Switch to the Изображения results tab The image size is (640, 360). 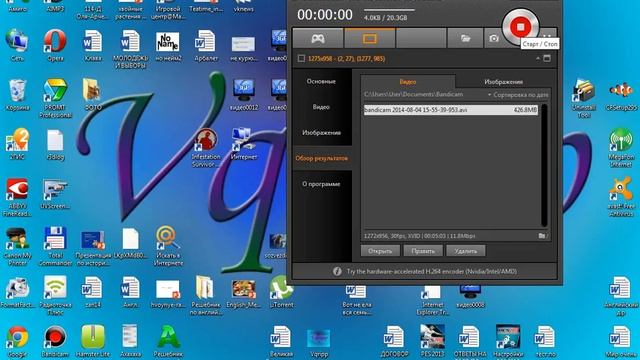(503, 82)
